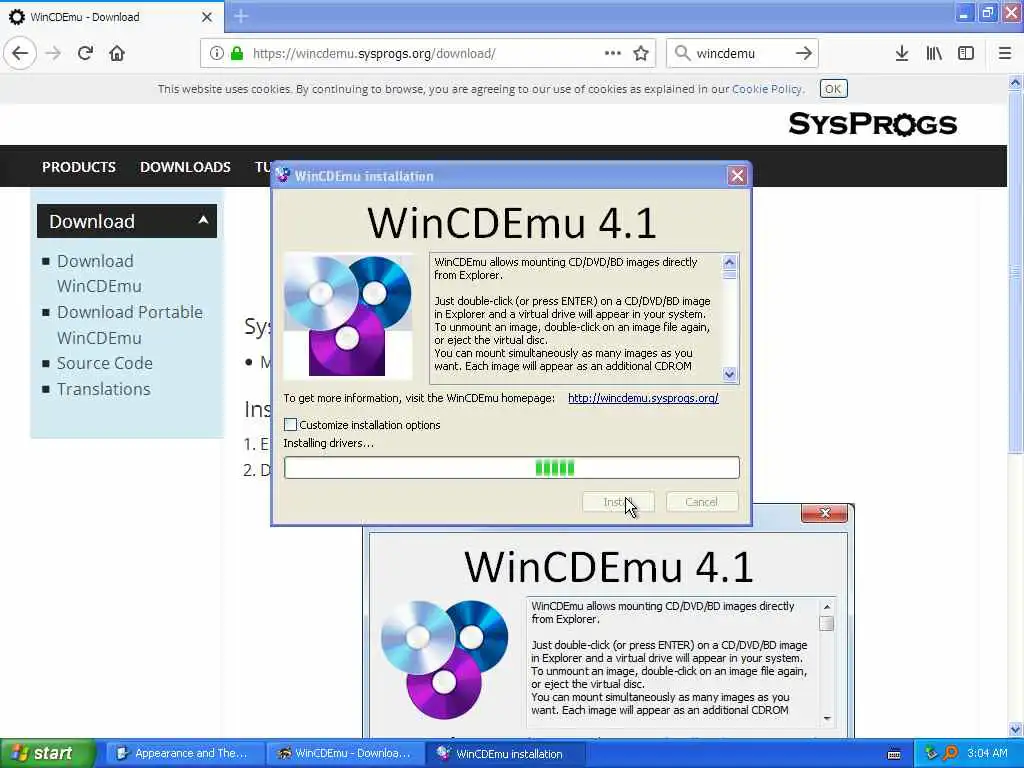Select WinCDEmu installation taskbar item
This screenshot has width=1024, height=768.
point(504,754)
